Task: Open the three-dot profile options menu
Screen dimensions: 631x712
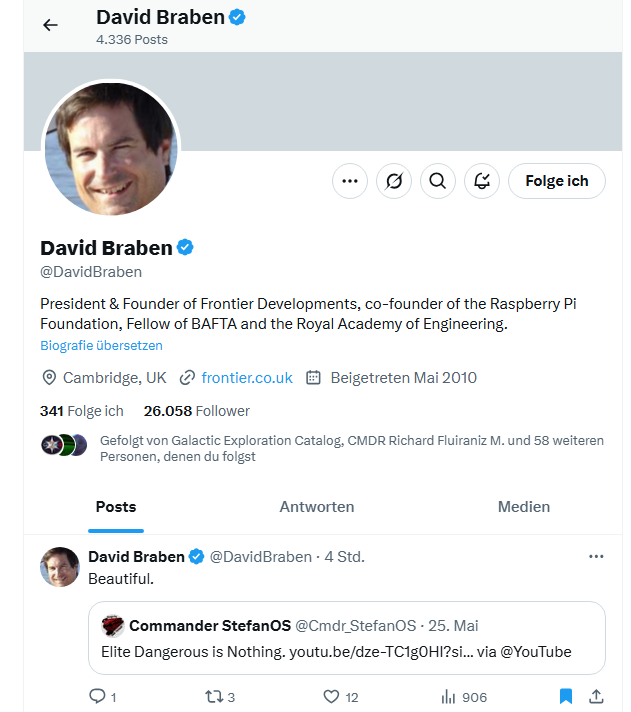Action: 350,181
